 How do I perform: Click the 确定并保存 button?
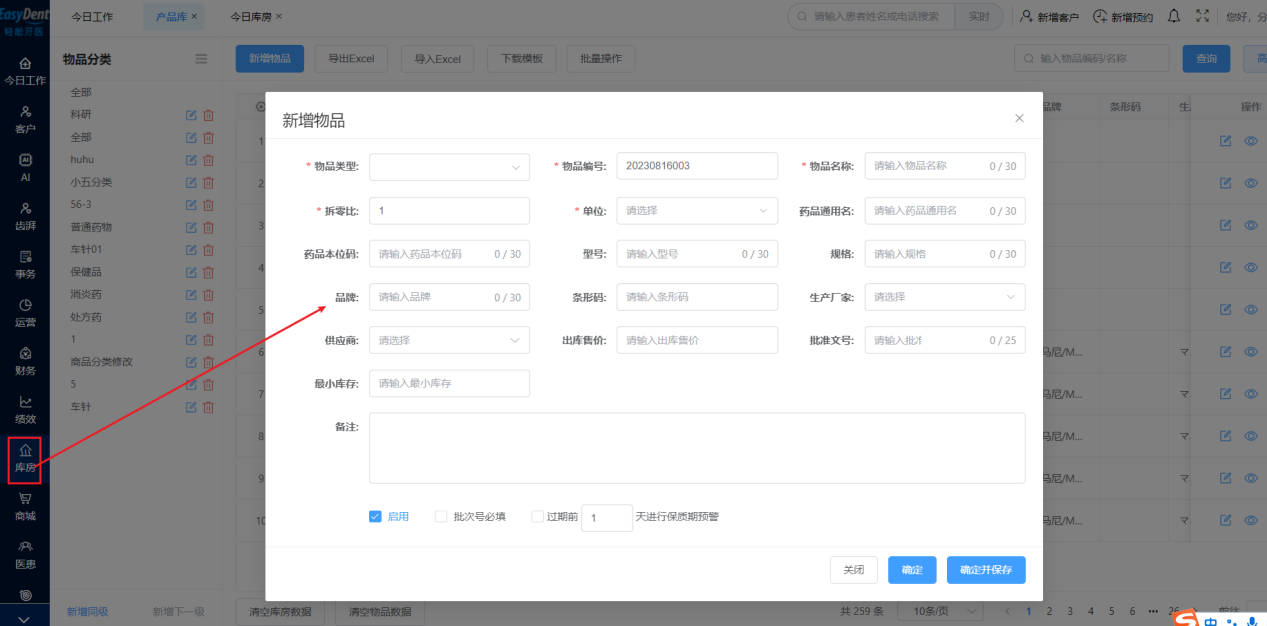click(x=986, y=570)
